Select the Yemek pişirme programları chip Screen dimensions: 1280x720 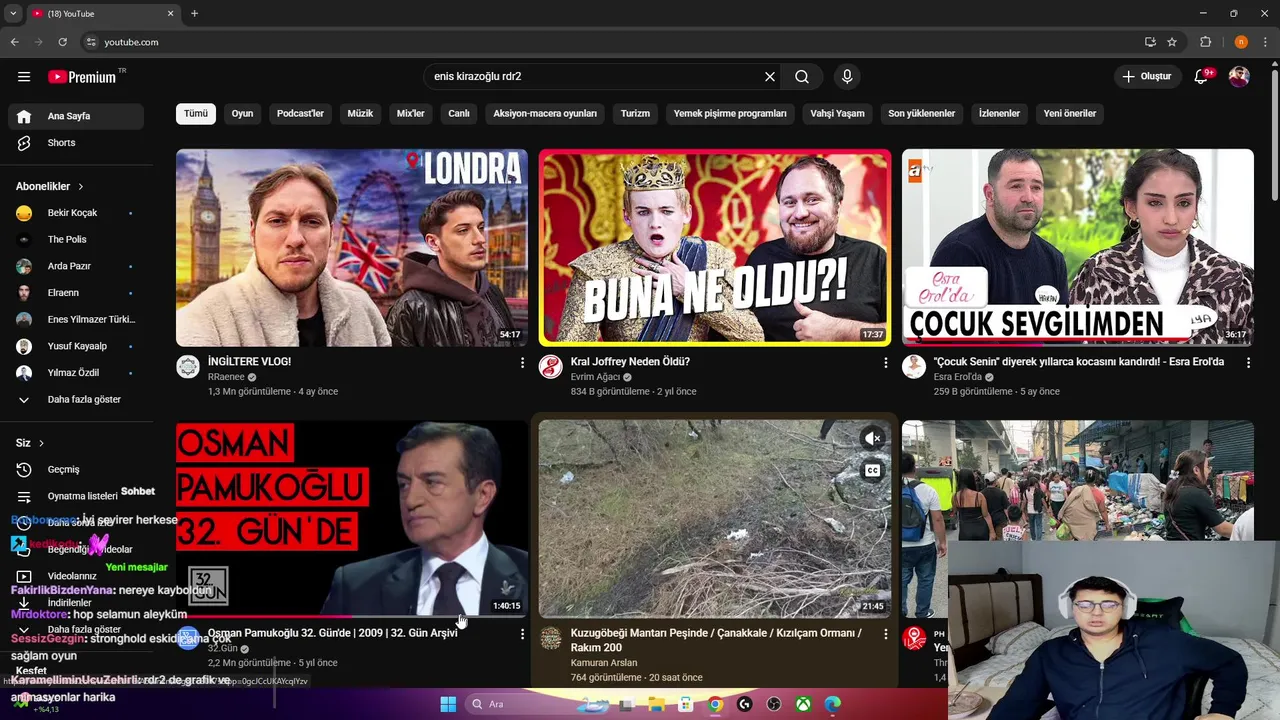click(x=730, y=114)
